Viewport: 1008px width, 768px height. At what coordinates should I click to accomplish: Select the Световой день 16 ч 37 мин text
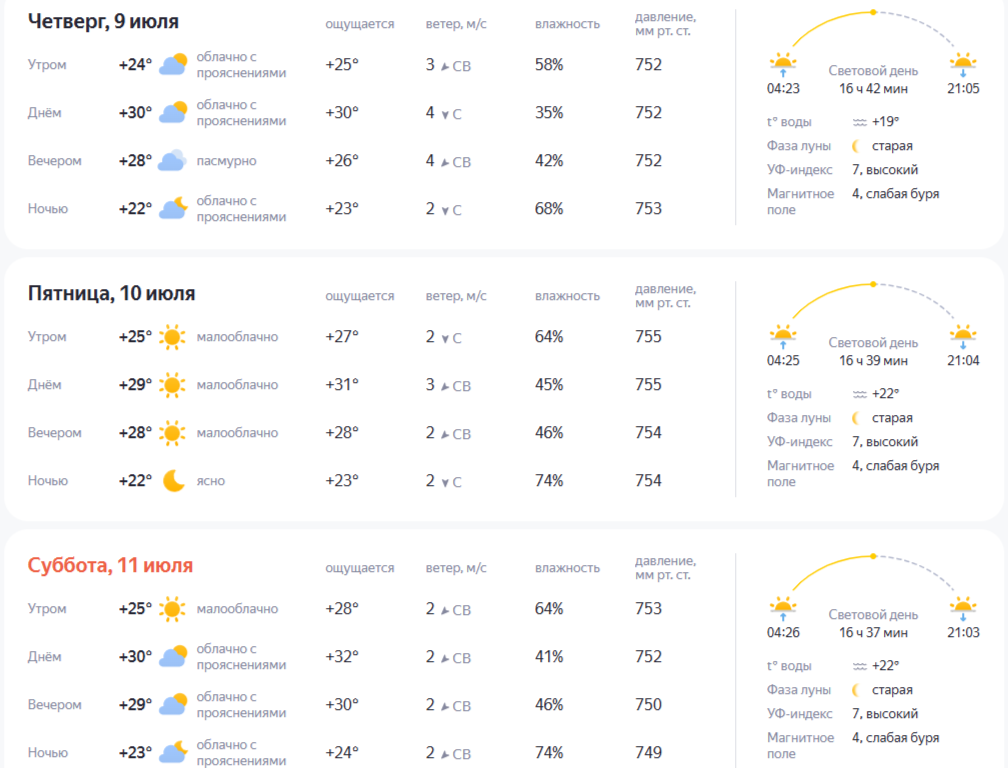click(873, 623)
